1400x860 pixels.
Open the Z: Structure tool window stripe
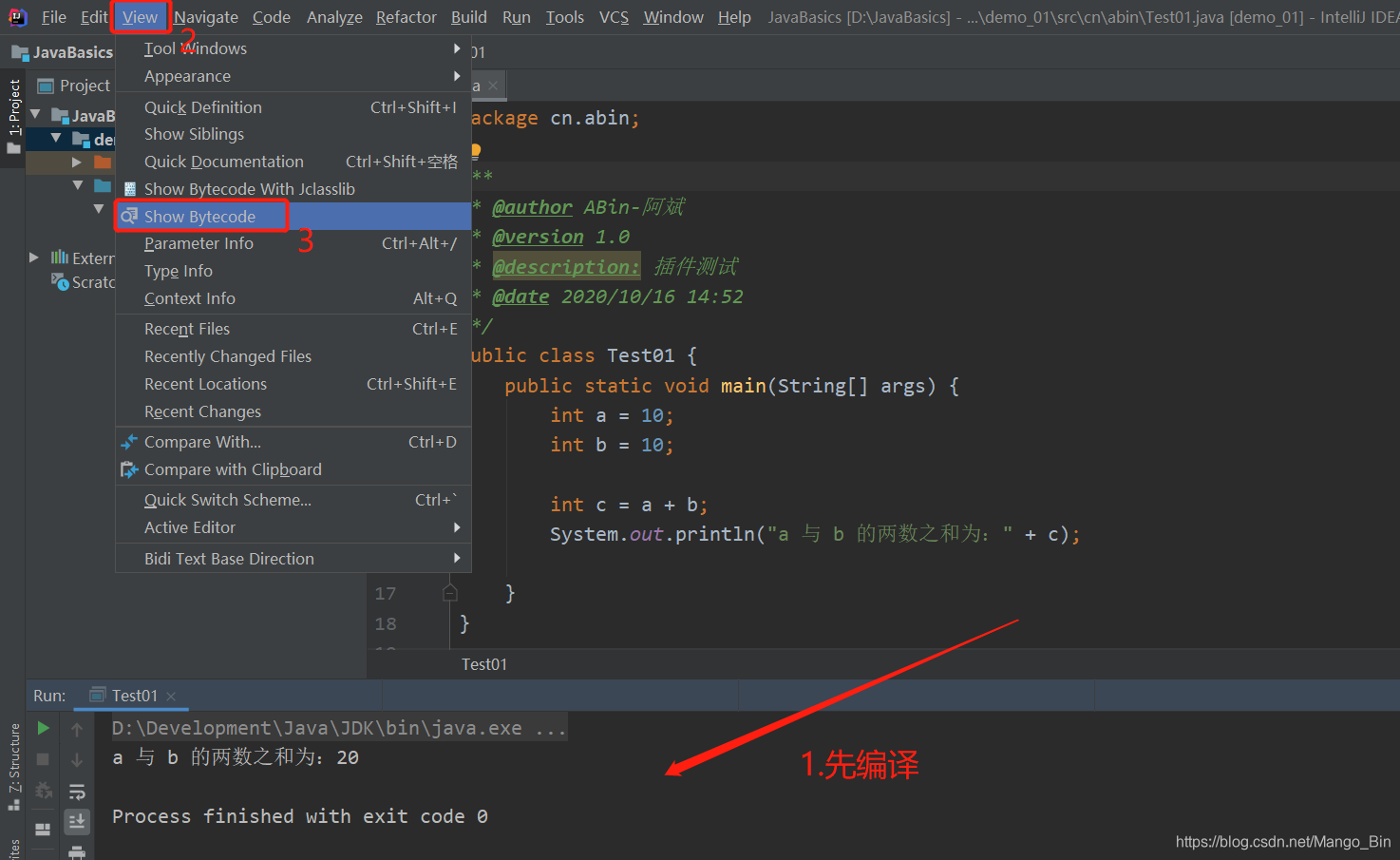[x=13, y=766]
